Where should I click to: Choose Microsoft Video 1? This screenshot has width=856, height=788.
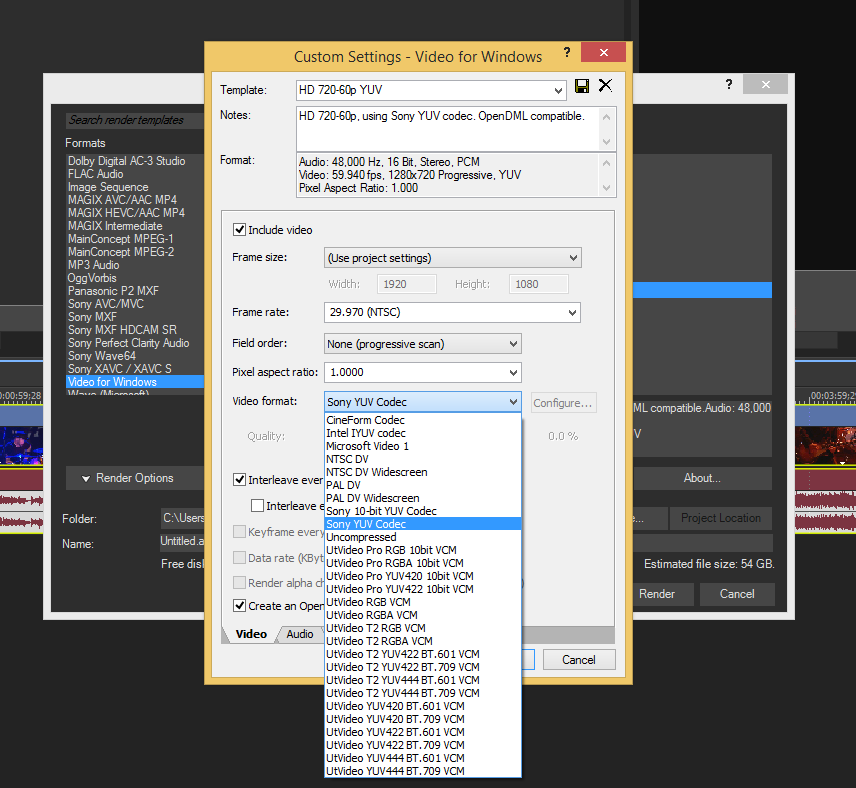[x=423, y=446]
